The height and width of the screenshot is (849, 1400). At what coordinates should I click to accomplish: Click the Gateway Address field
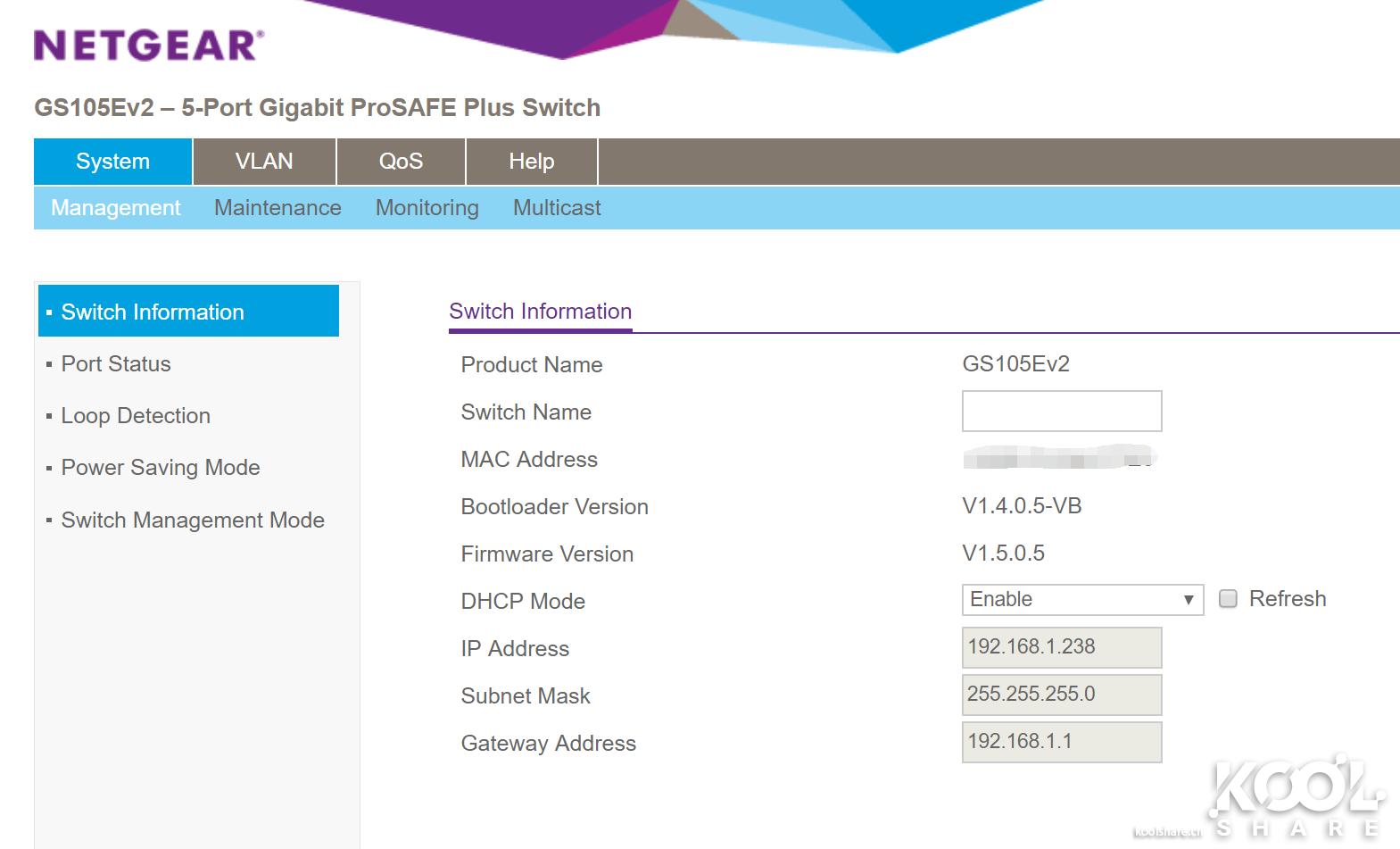point(1061,742)
